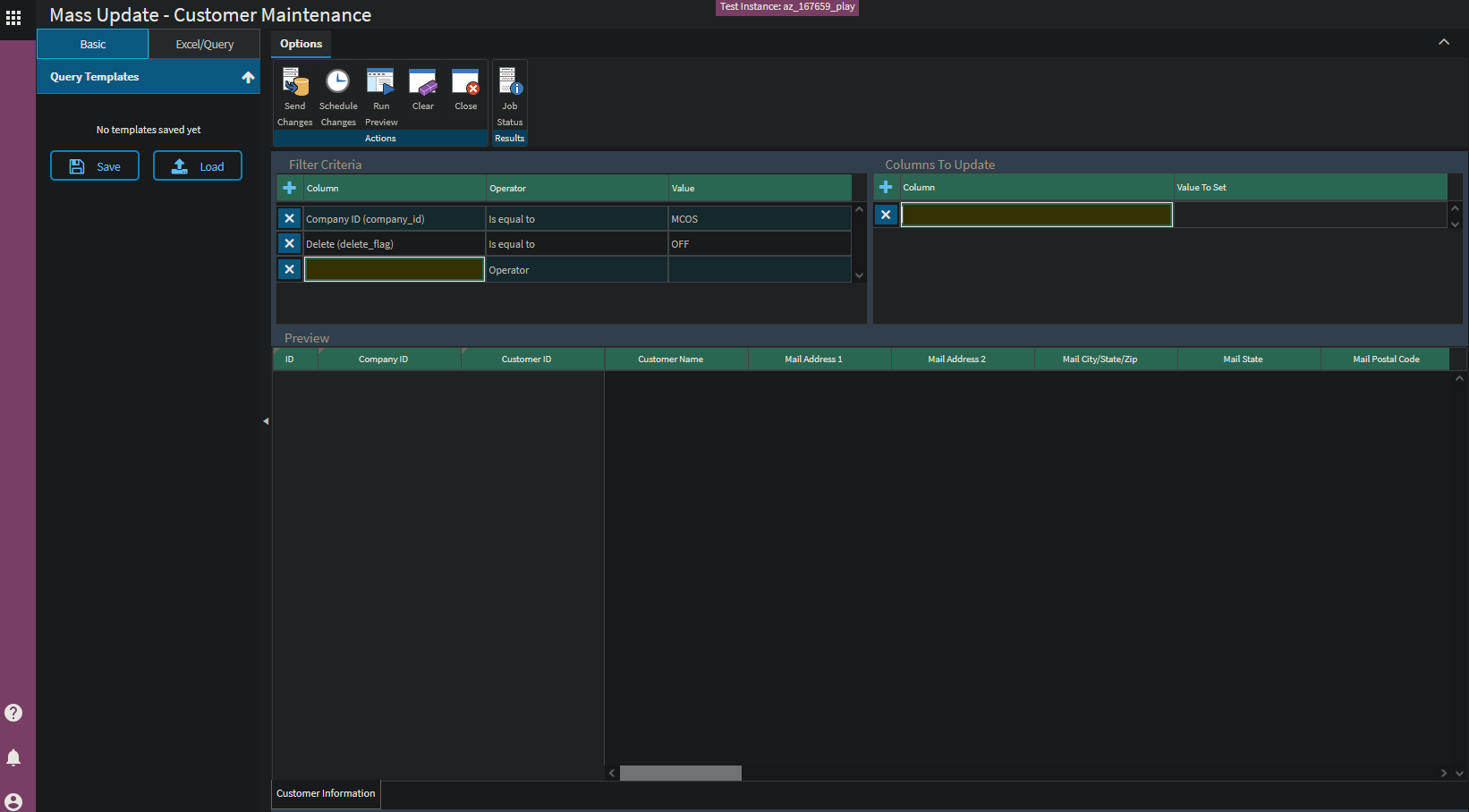Collapse the Options ribbon

pos(1443,42)
